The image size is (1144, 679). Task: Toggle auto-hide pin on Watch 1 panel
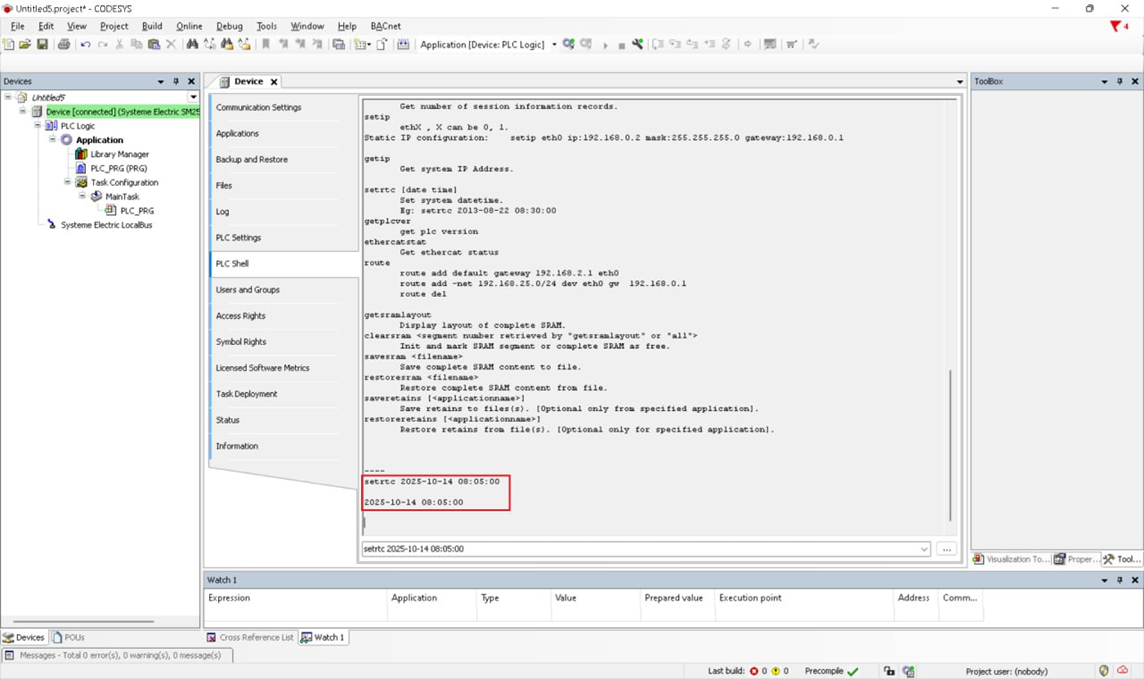point(1119,580)
